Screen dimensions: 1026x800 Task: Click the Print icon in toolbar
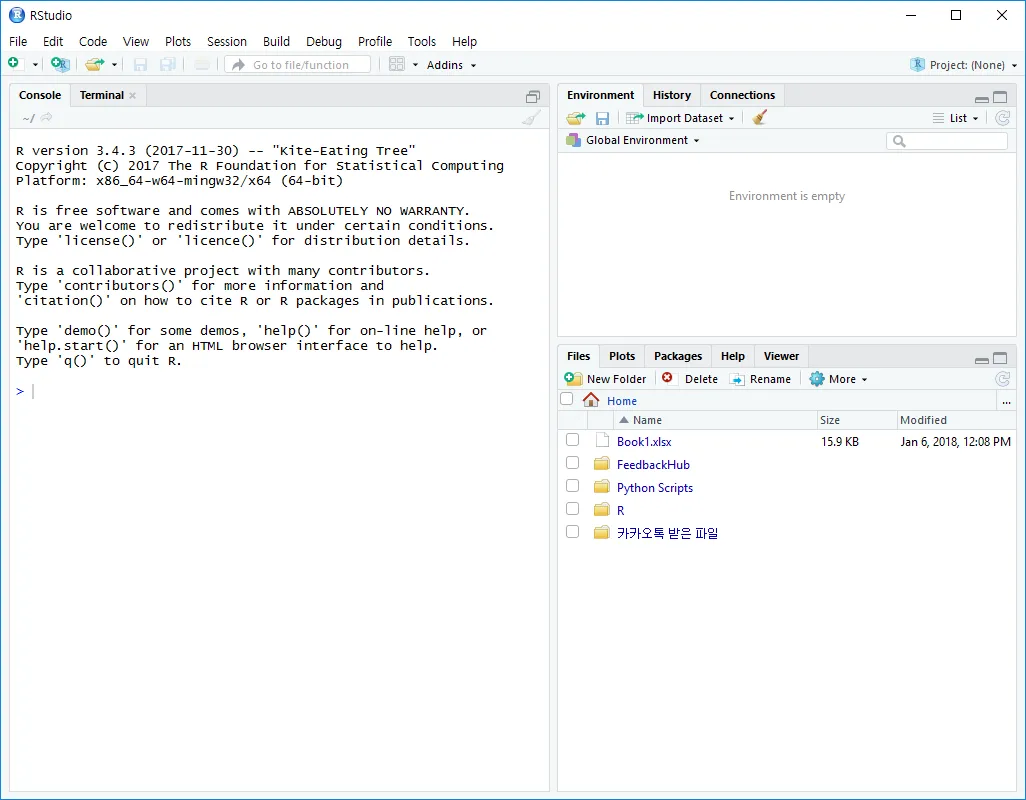[x=202, y=64]
